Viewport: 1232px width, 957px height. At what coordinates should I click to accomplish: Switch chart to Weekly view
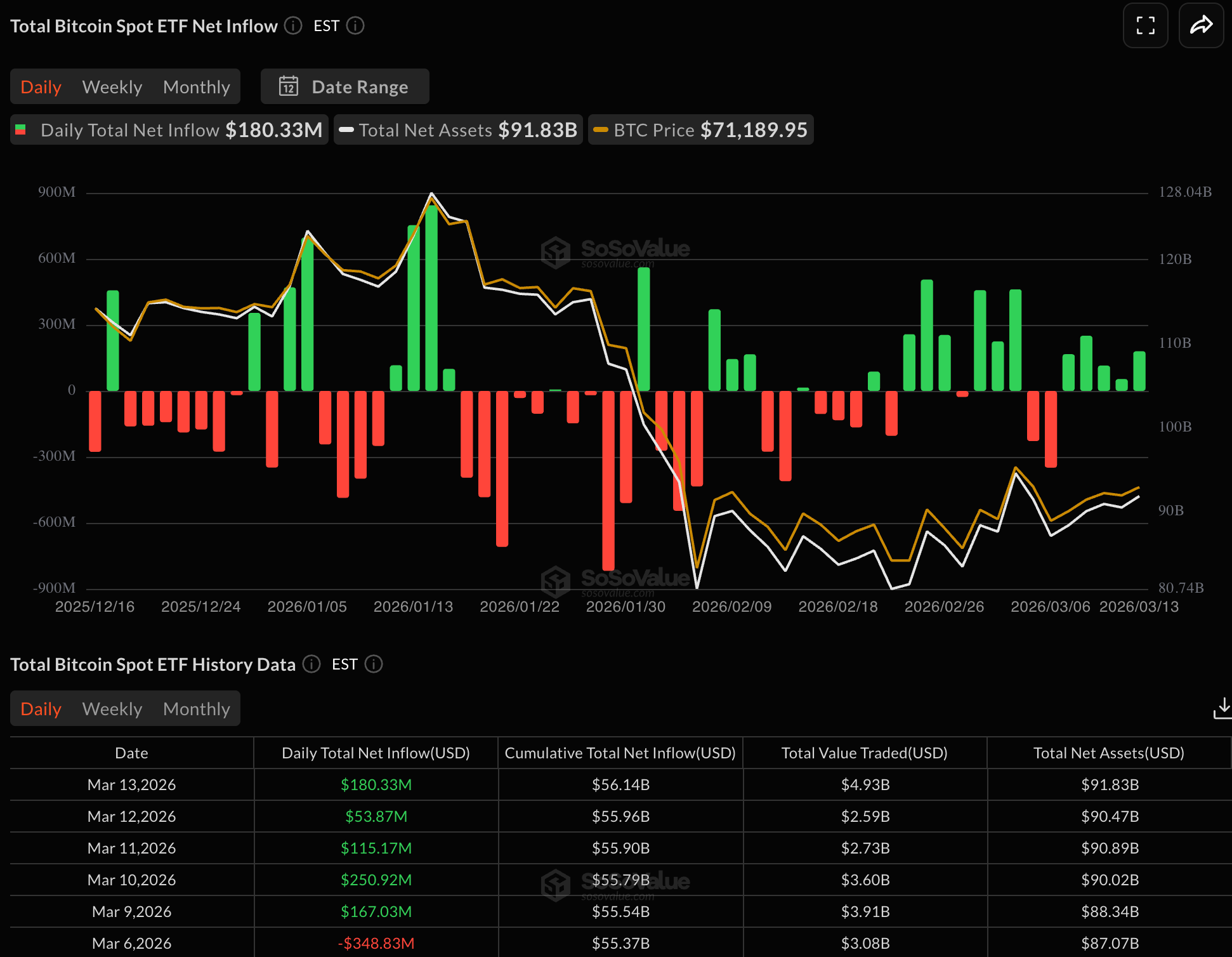[112, 86]
